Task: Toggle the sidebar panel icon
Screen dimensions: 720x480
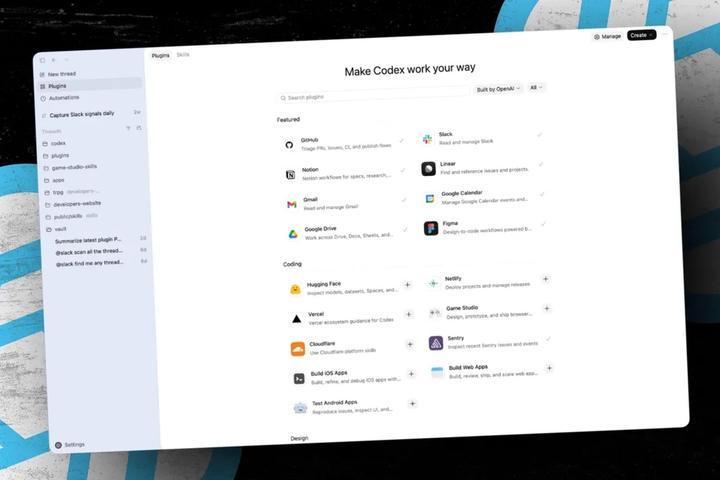Action: (42, 60)
